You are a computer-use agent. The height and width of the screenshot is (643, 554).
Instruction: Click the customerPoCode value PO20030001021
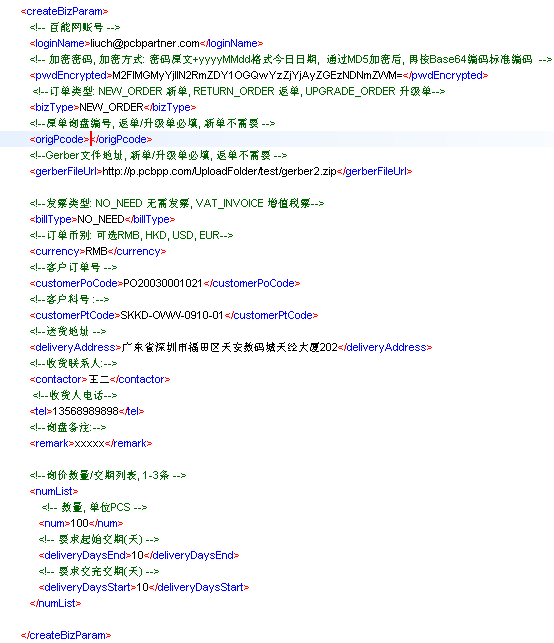pos(163,283)
